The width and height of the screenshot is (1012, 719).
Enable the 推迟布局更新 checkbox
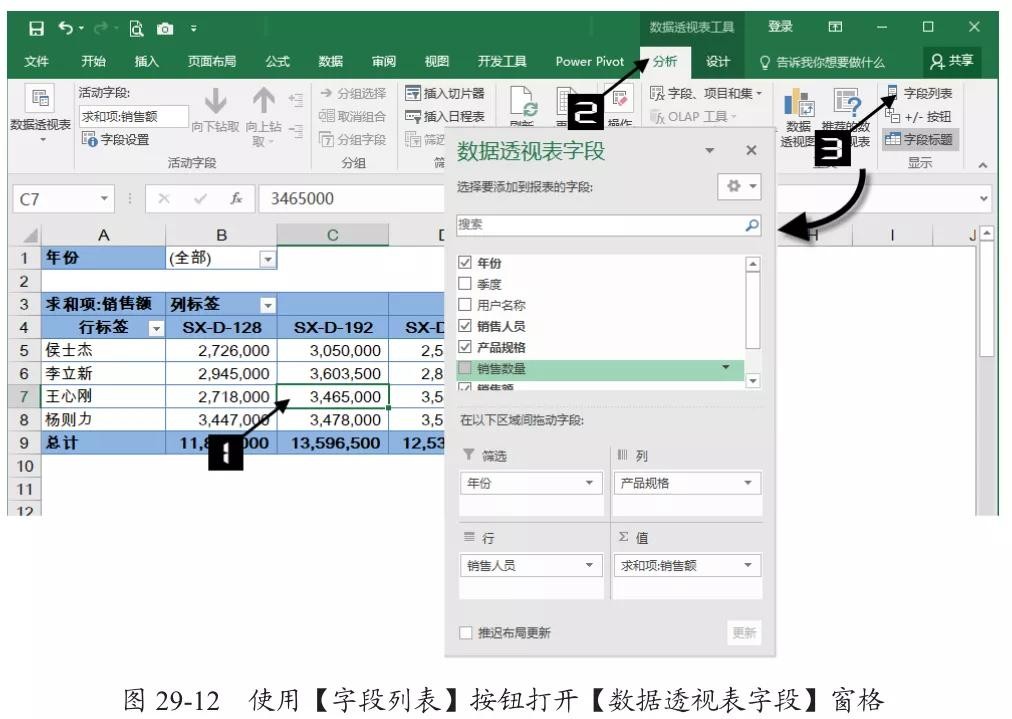pyautogui.click(x=463, y=633)
